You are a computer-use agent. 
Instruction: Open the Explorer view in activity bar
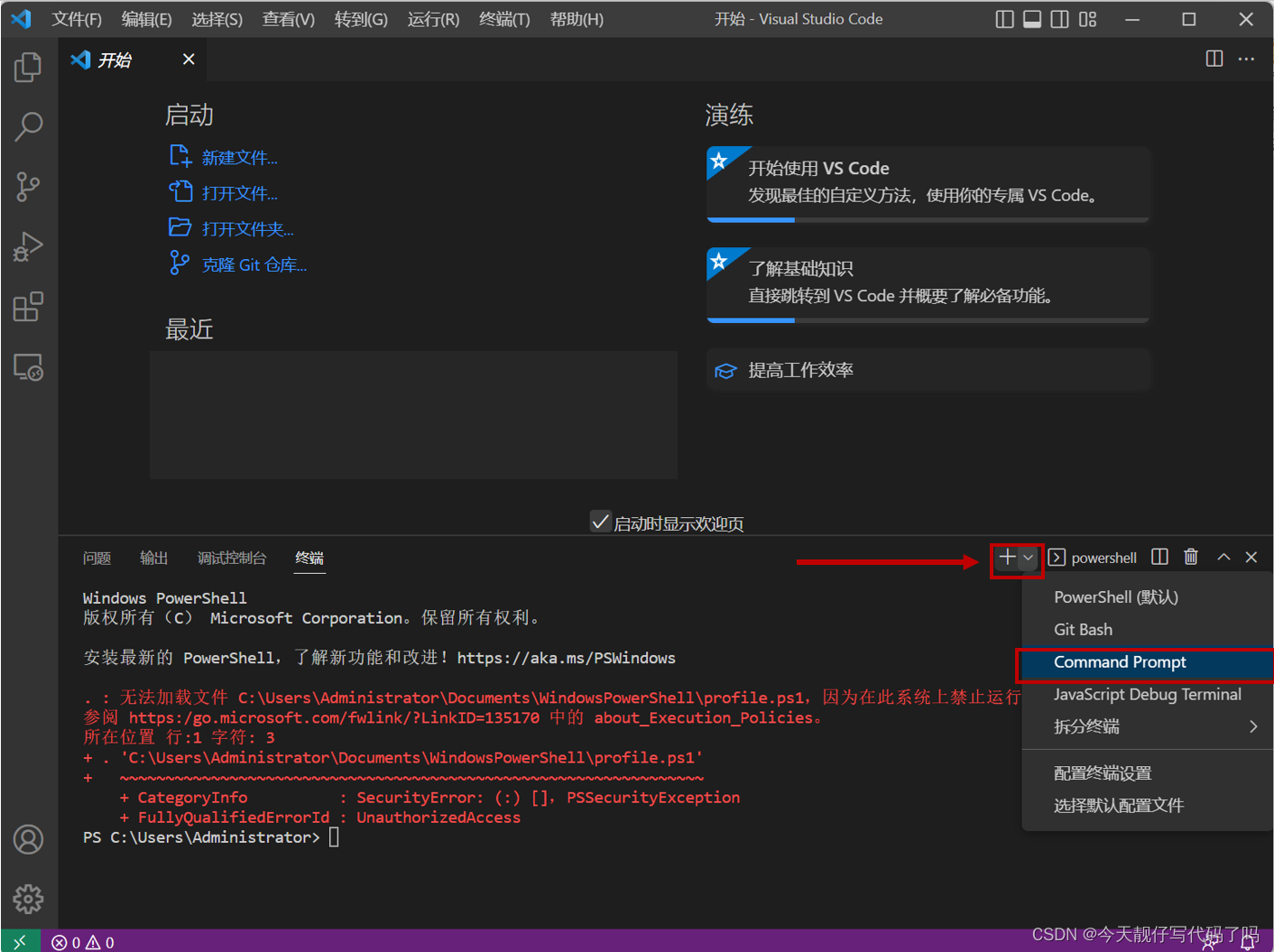(28, 67)
